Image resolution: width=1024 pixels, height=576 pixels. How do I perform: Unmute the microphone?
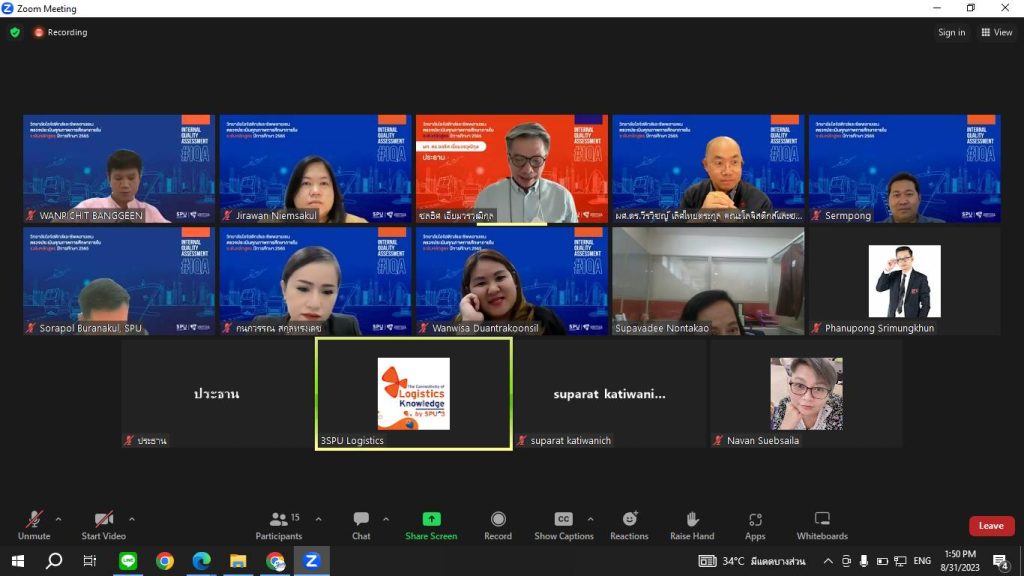[x=34, y=526]
